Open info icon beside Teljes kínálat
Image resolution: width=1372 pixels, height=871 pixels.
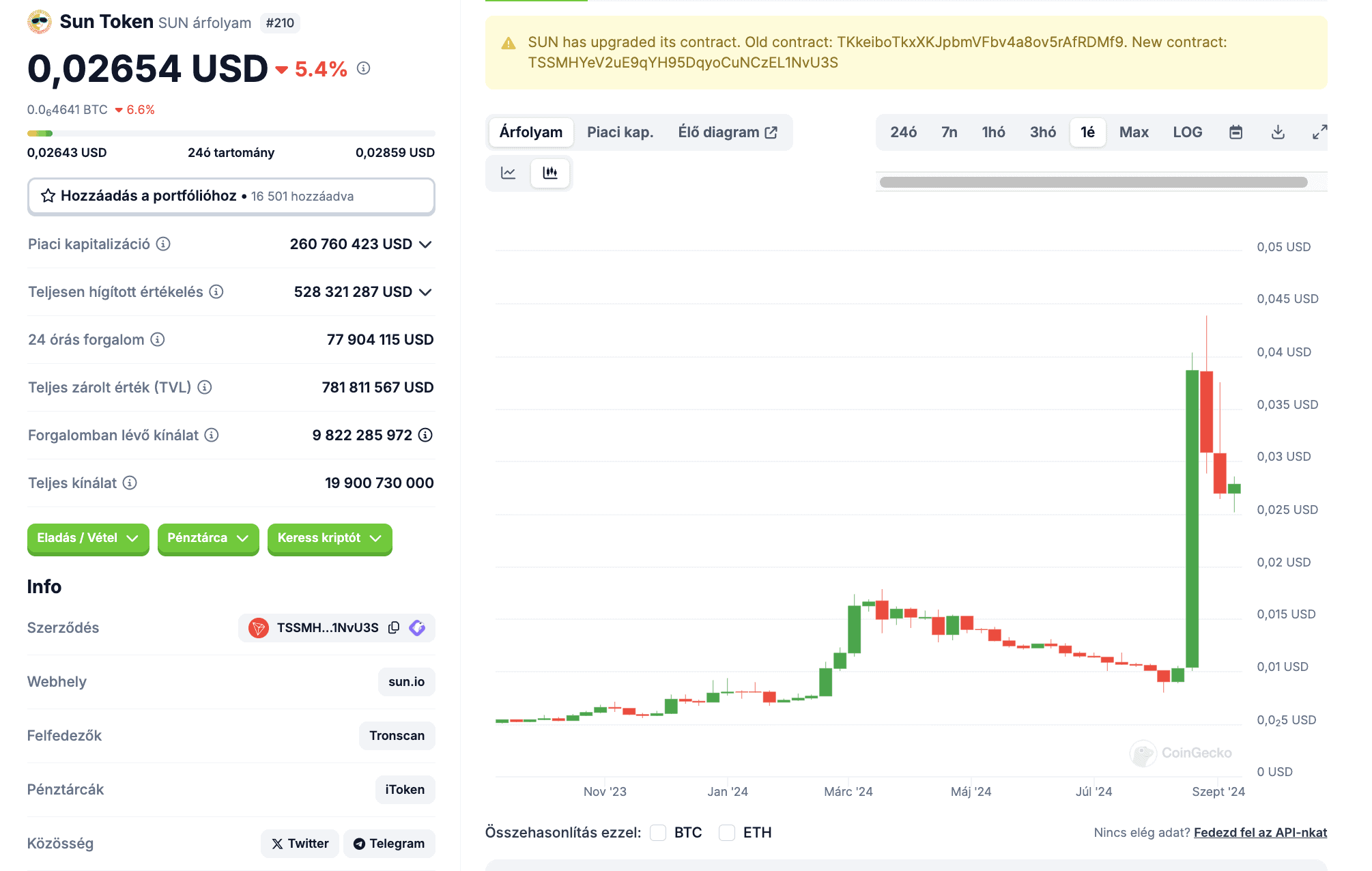130,483
